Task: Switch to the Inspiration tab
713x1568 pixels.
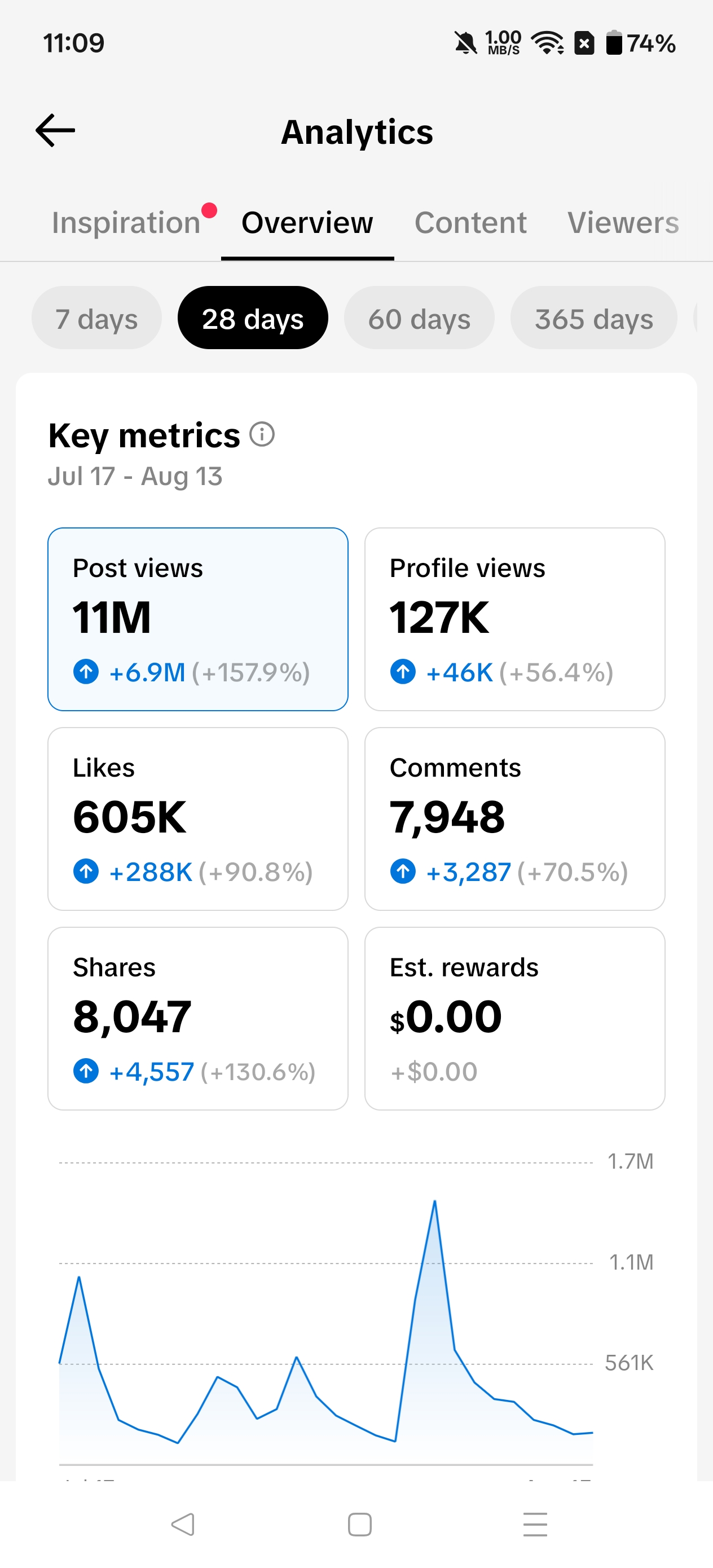Action: pos(126,222)
